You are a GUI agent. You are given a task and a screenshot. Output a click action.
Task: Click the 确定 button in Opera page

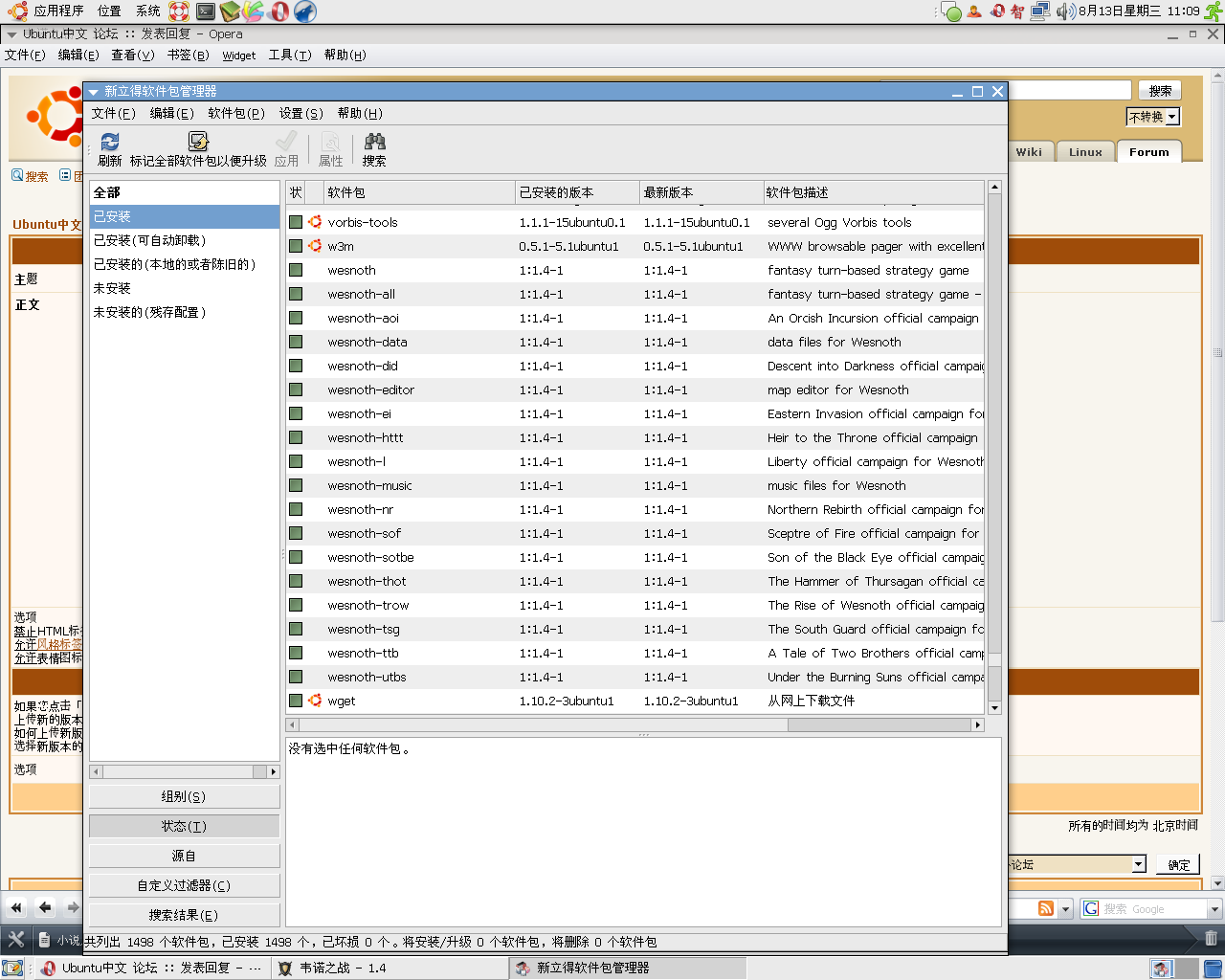[x=1178, y=864]
